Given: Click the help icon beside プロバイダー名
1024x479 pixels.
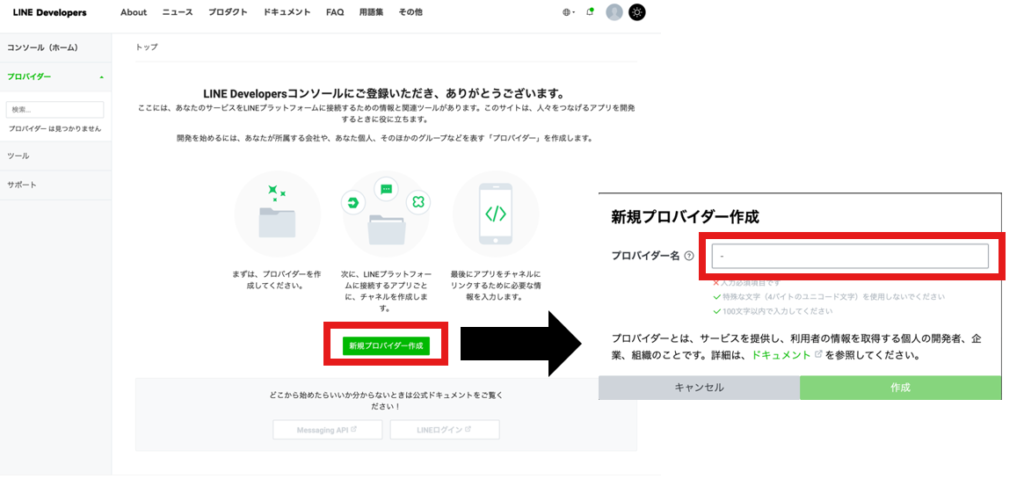Looking at the screenshot, I should (689, 256).
